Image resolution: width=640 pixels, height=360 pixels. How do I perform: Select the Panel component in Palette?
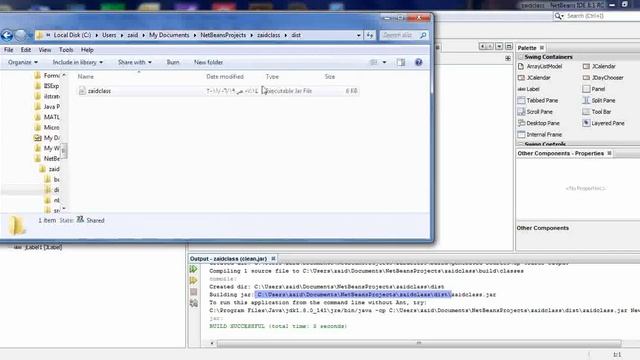[x=594, y=89]
